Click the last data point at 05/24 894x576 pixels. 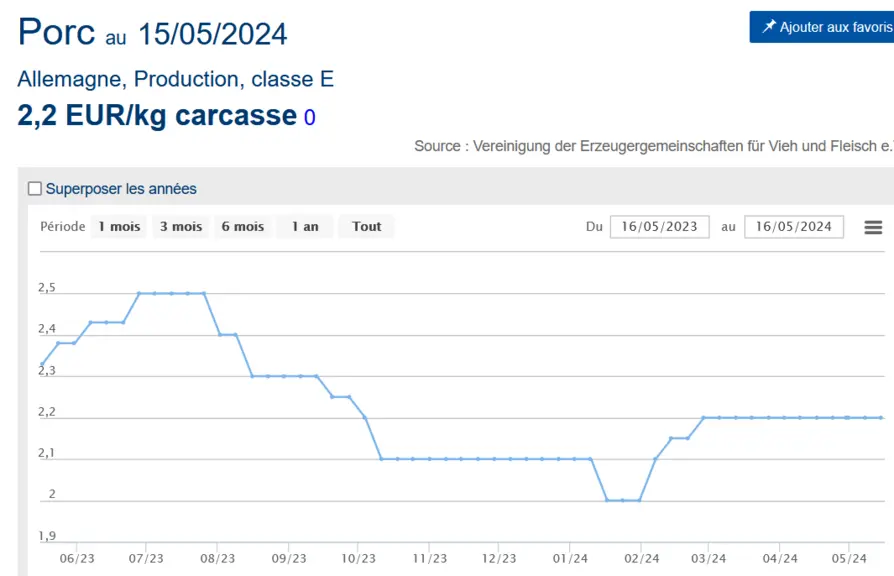(881, 417)
